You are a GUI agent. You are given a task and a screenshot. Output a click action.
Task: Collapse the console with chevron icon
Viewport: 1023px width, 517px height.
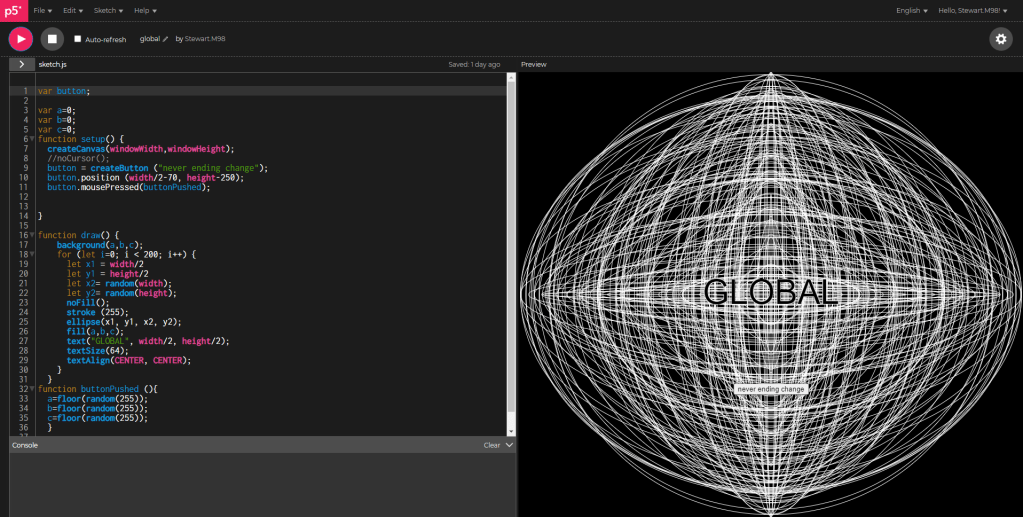[509, 445]
